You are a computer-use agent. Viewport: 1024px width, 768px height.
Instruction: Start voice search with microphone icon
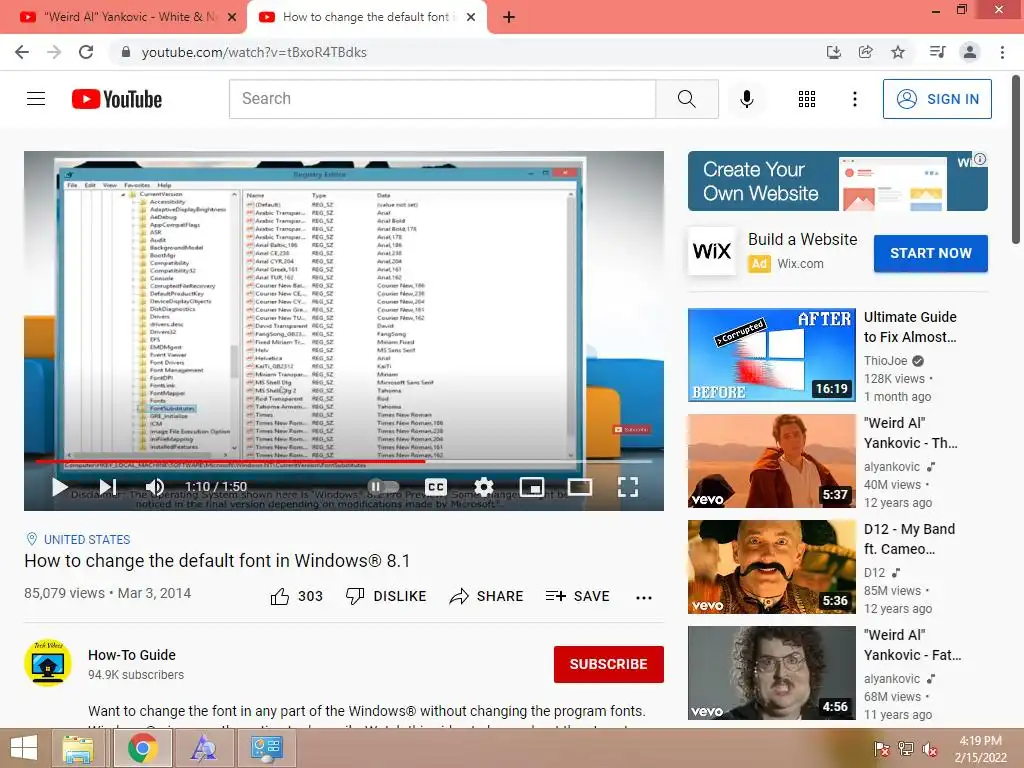click(x=747, y=99)
